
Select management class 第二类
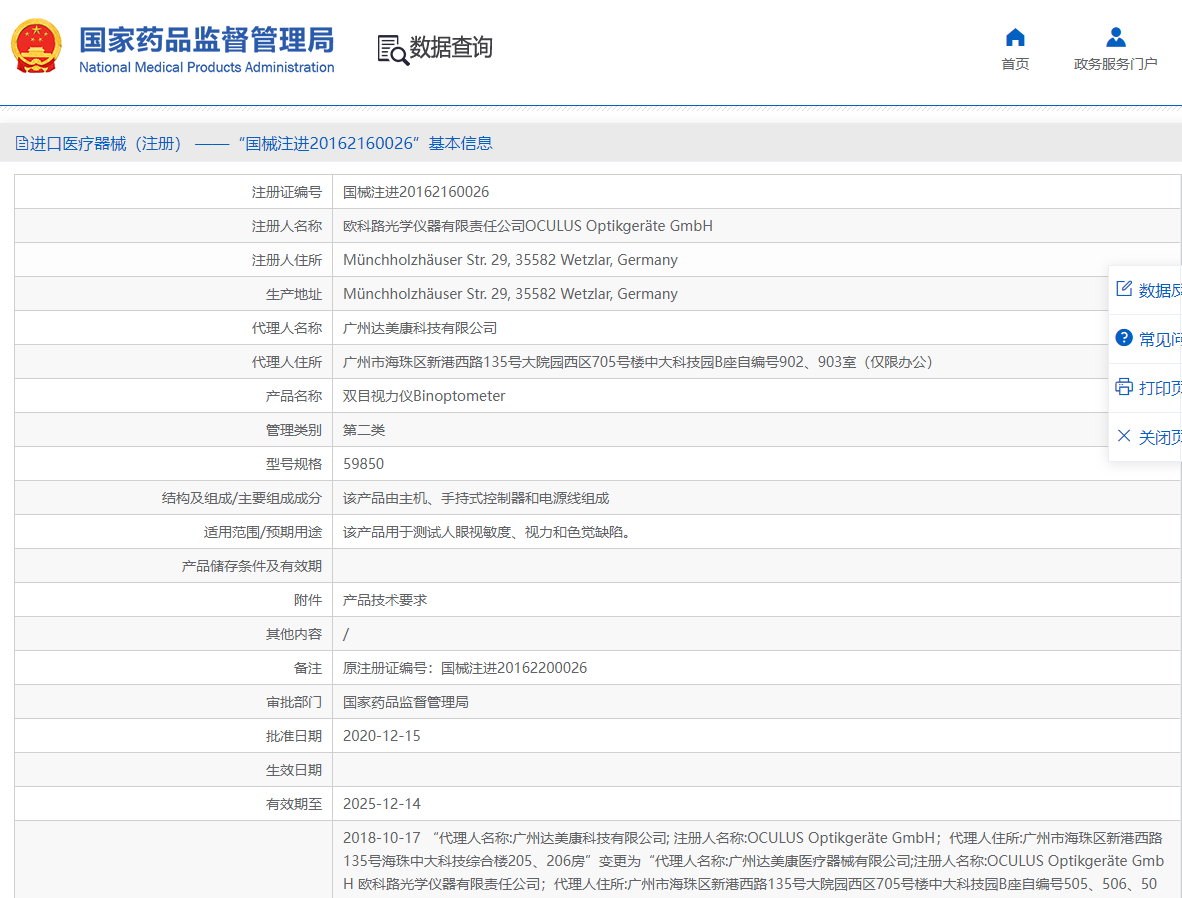point(364,430)
